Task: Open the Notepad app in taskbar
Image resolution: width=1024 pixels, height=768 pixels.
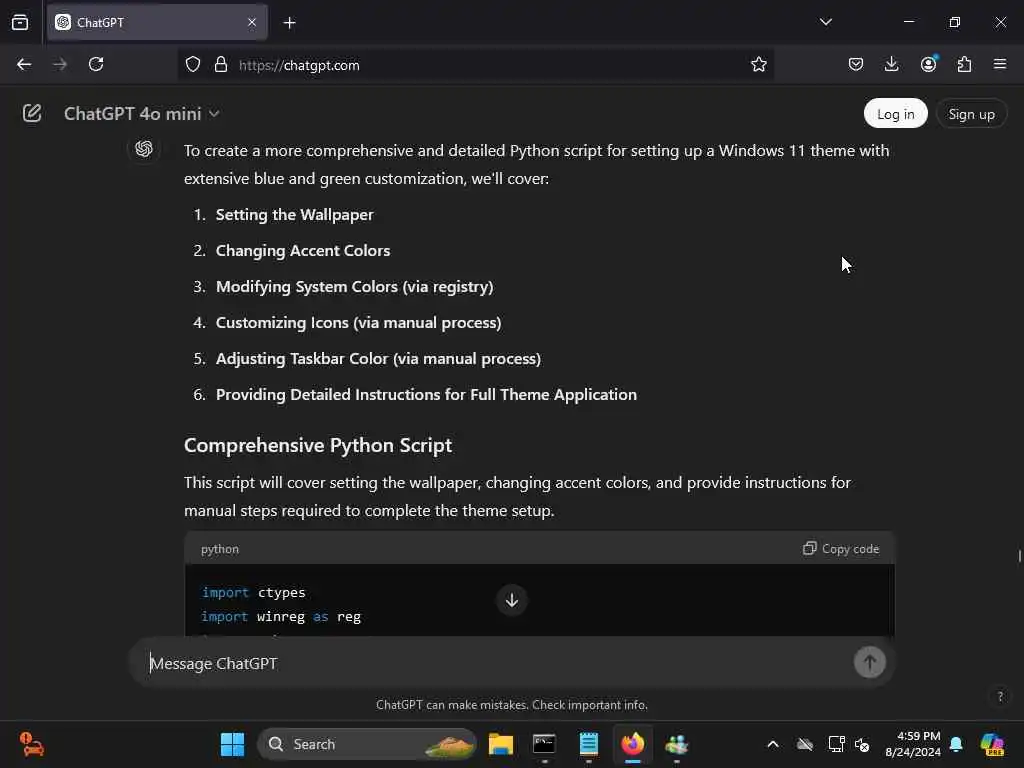Action: click(588, 744)
